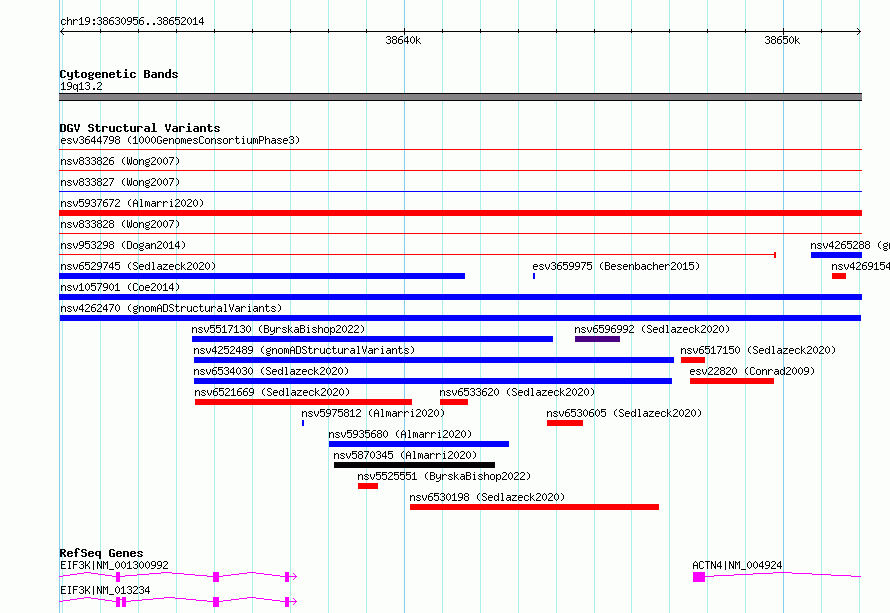Click the chr19:38630956..38652014 coordinate text
This screenshot has width=890, height=613.
[132, 21]
